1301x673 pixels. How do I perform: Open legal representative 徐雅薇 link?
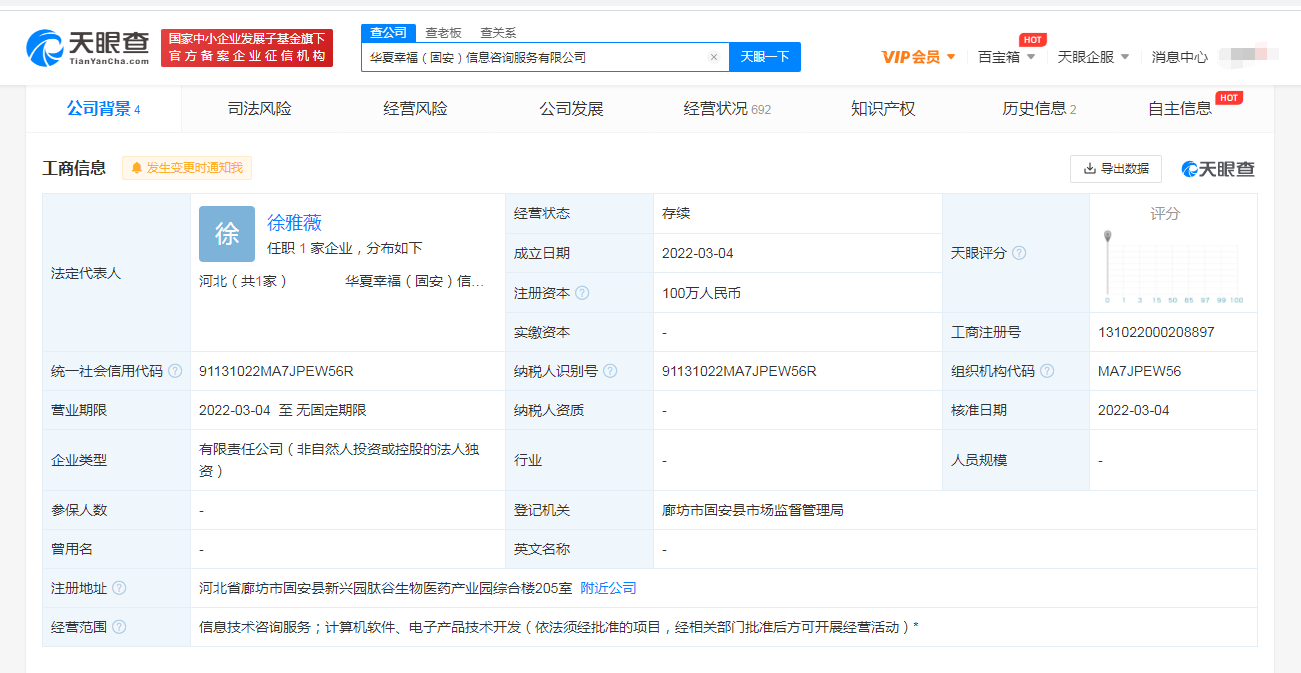[294, 223]
